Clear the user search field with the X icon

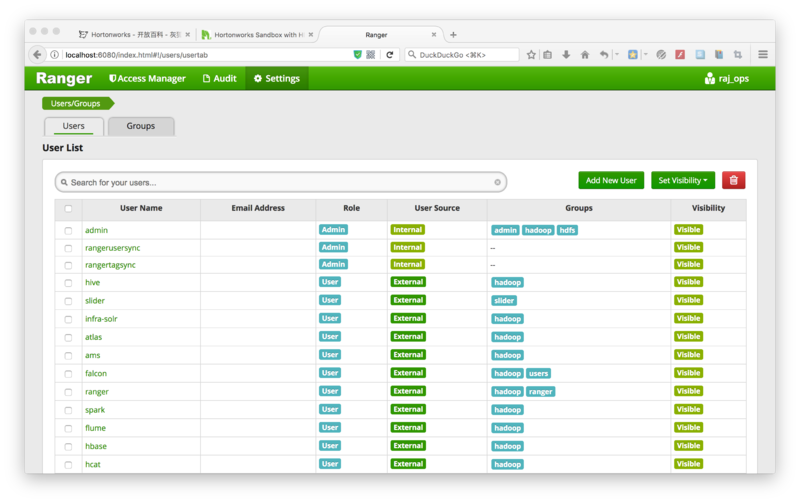pos(497,182)
